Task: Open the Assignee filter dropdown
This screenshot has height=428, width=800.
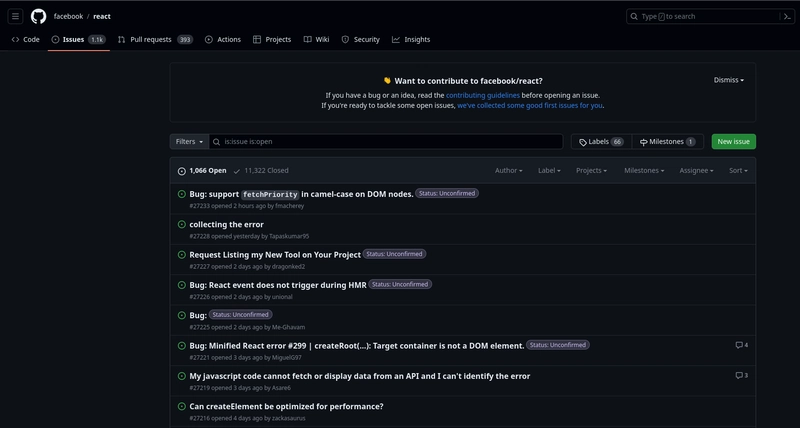Action: [x=696, y=170]
